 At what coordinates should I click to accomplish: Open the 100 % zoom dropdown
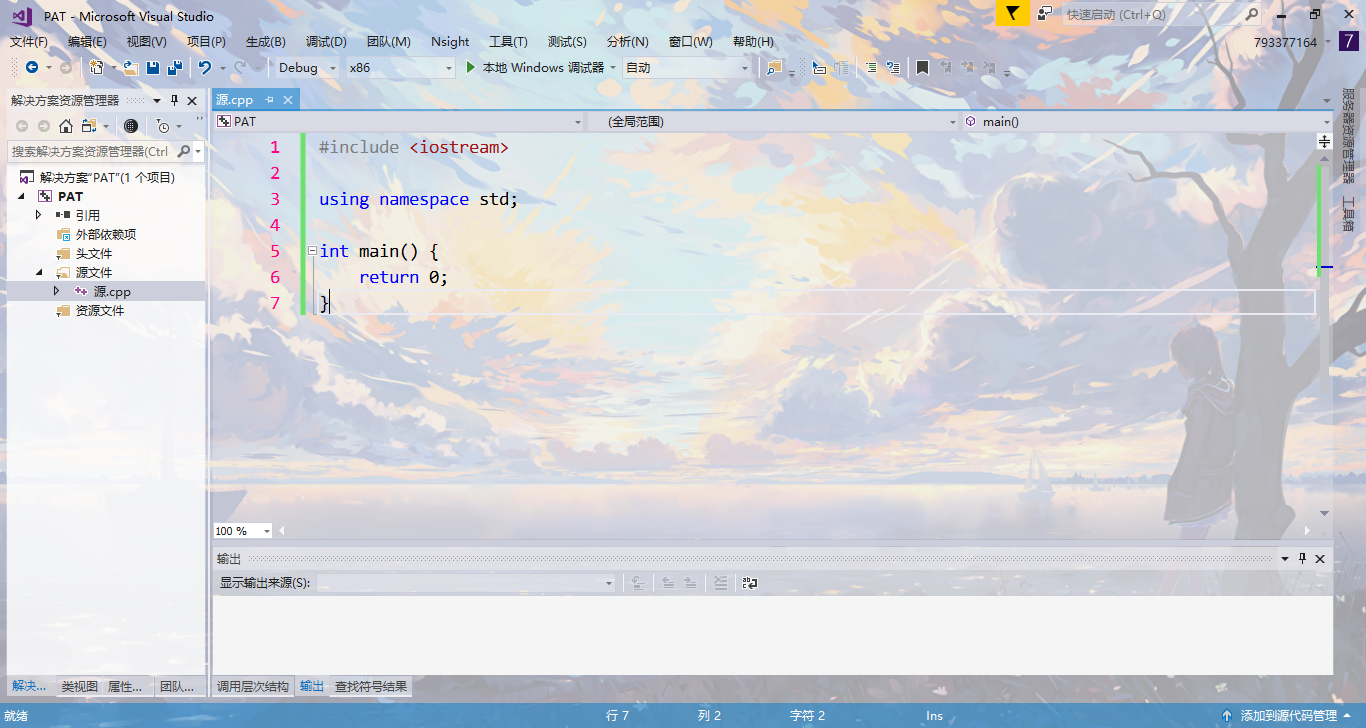243,531
